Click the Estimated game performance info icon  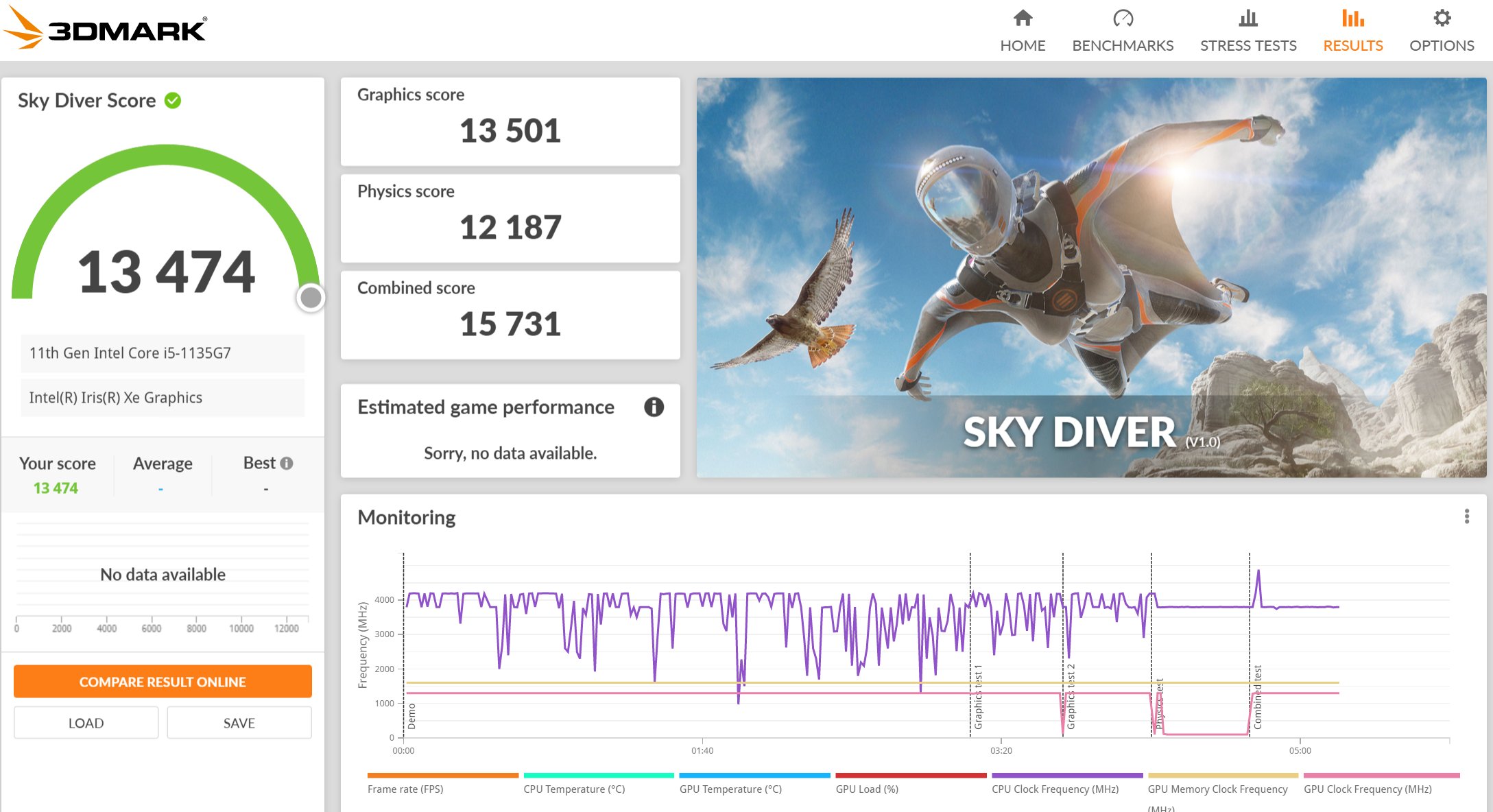654,407
